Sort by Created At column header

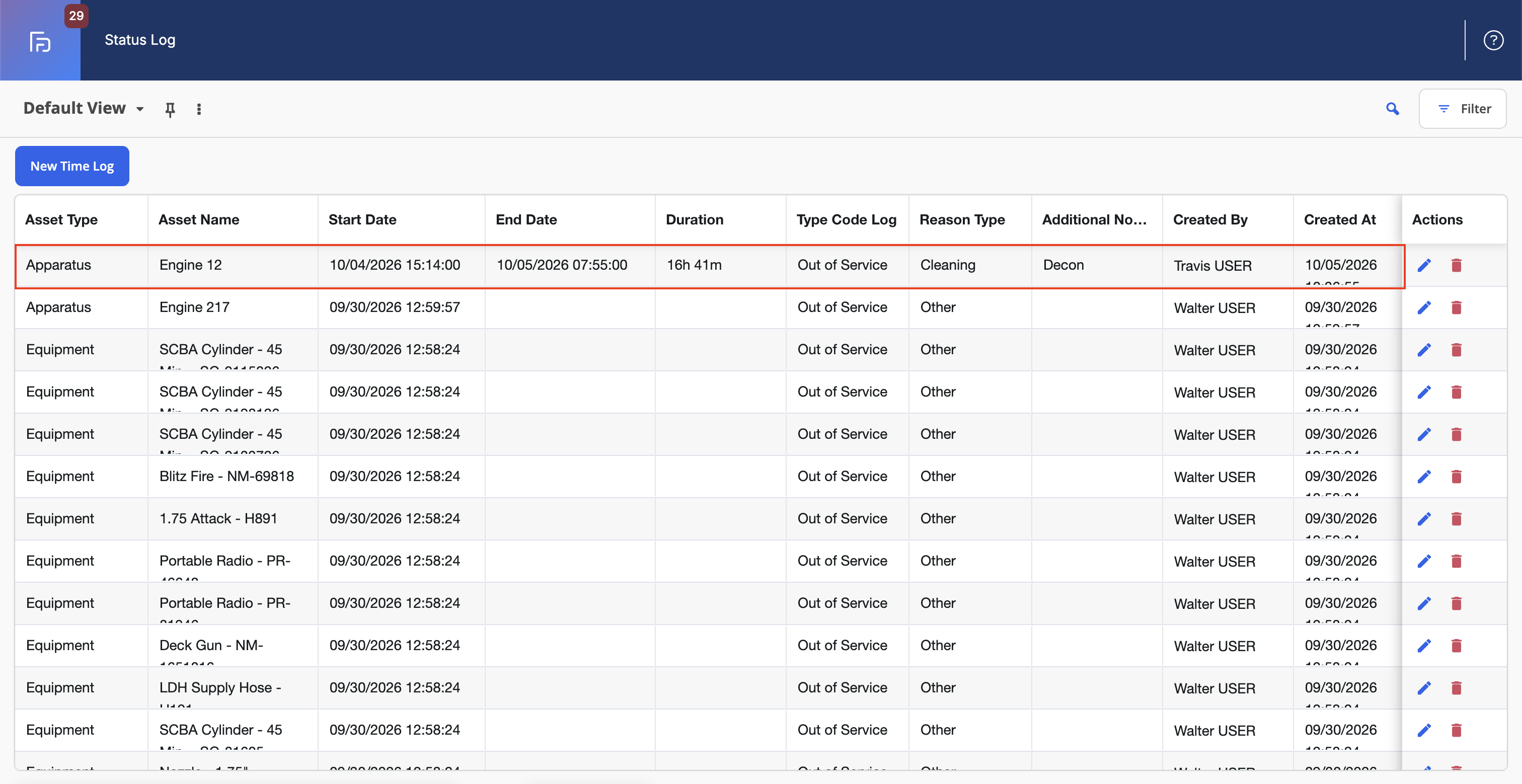click(1339, 220)
